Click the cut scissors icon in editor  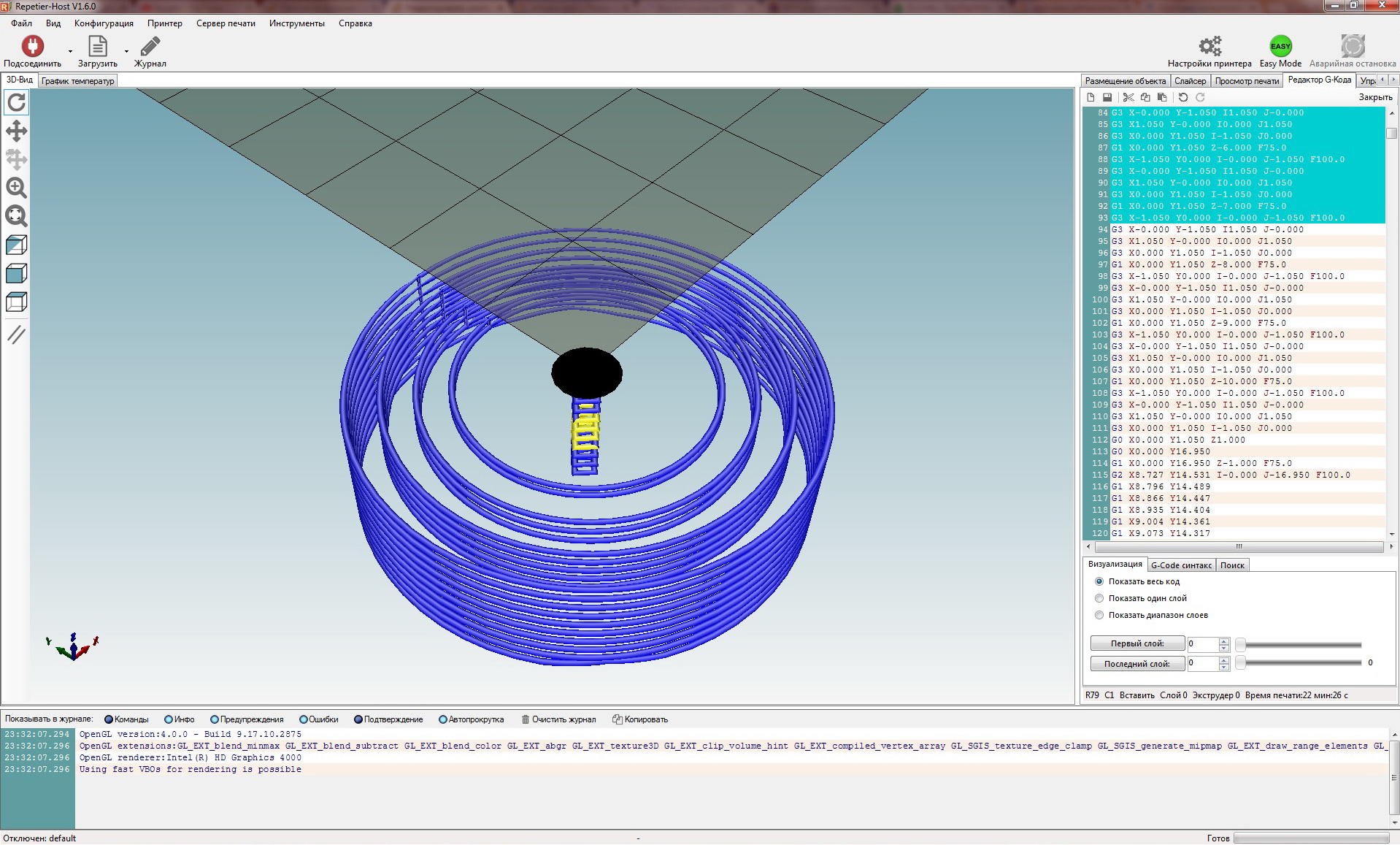1128,97
